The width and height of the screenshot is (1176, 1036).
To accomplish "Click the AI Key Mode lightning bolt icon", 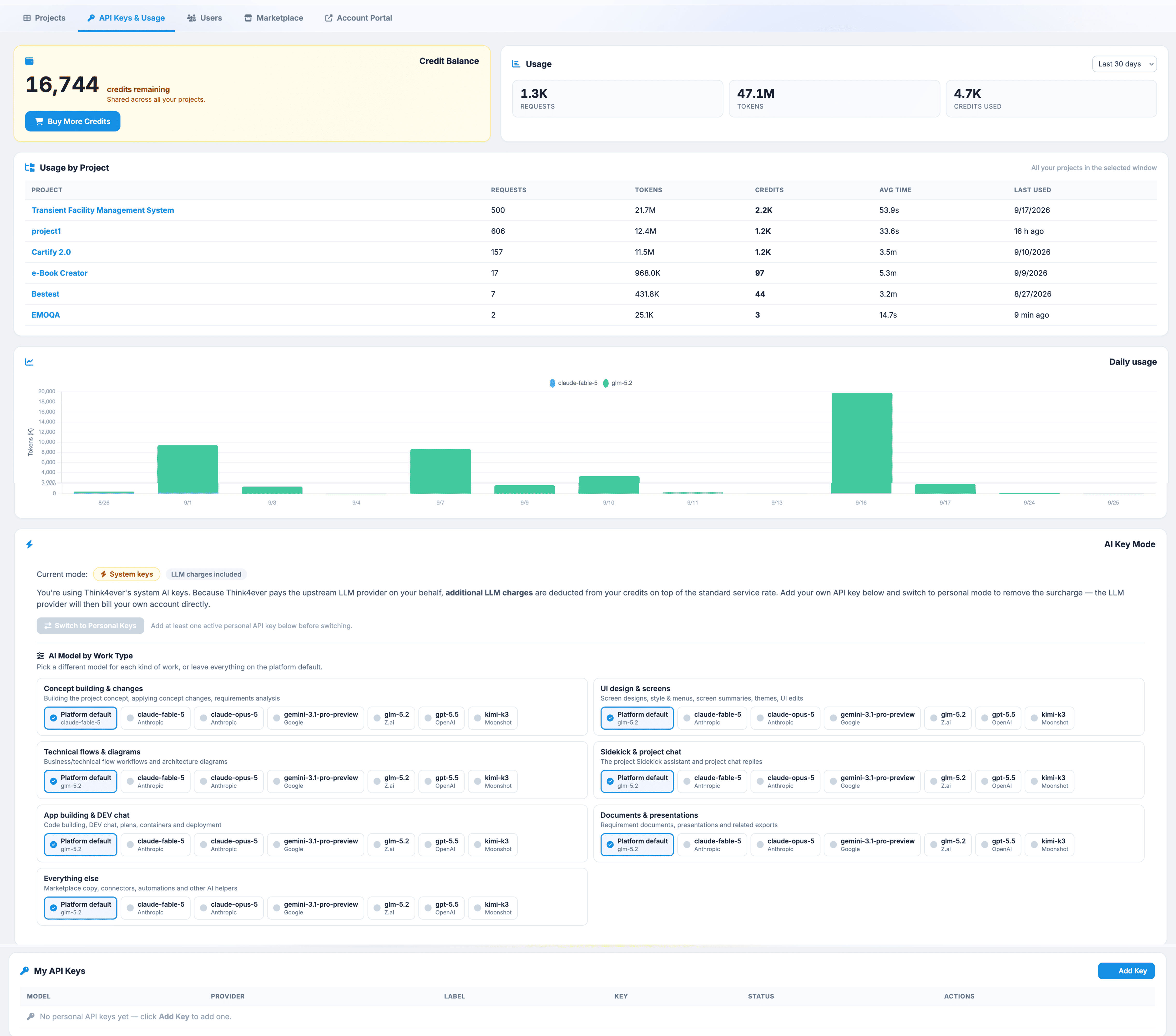I will pyautogui.click(x=29, y=544).
